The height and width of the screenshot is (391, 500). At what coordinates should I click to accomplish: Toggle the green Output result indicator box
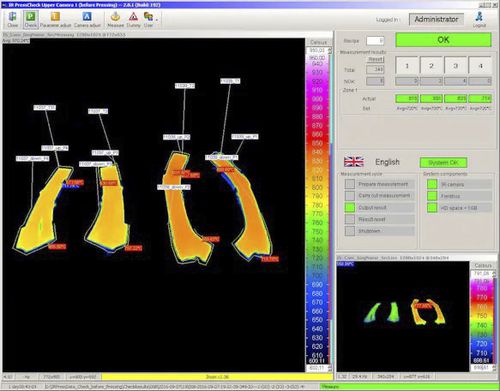(350, 207)
